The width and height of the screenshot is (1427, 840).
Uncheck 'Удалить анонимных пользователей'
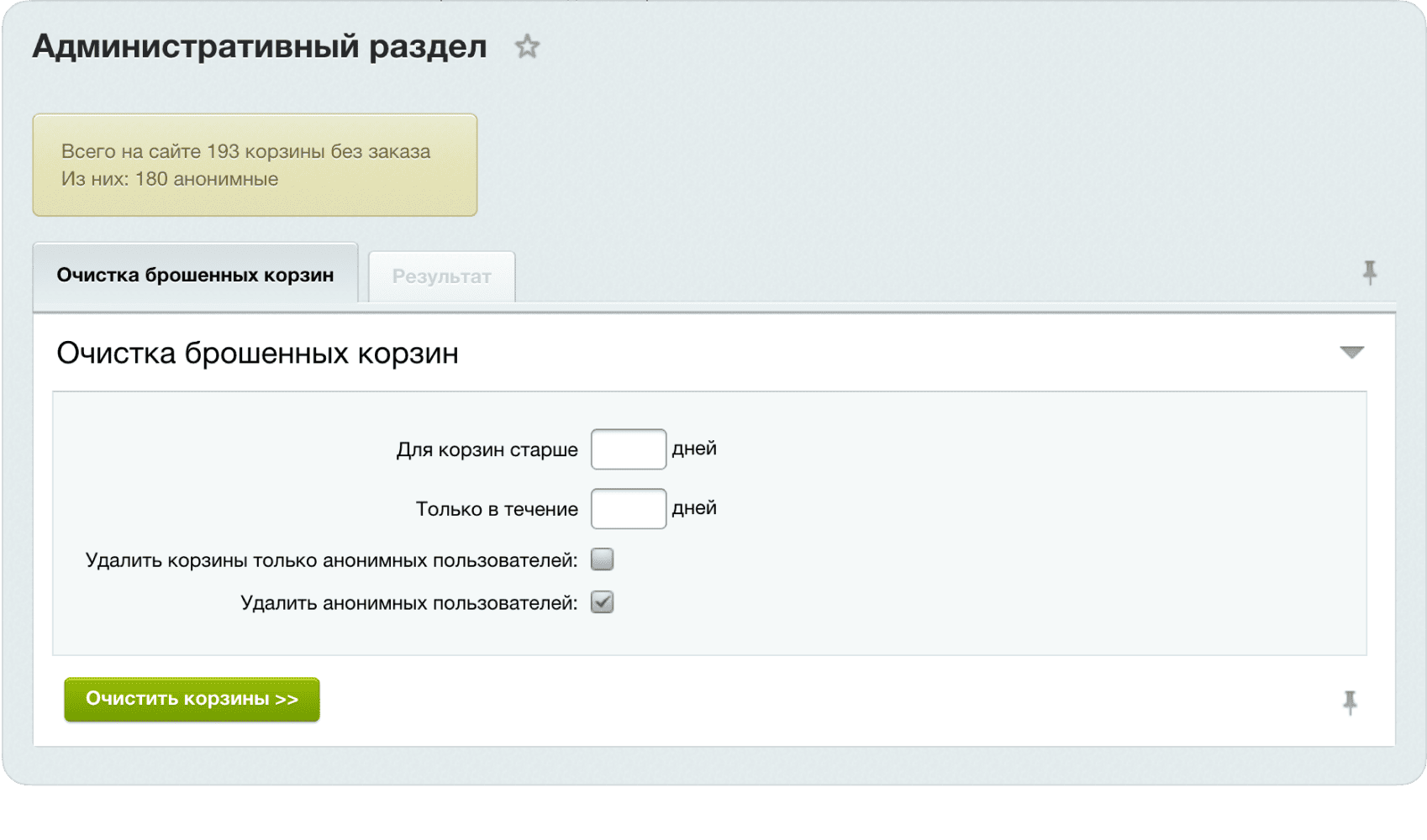point(602,602)
